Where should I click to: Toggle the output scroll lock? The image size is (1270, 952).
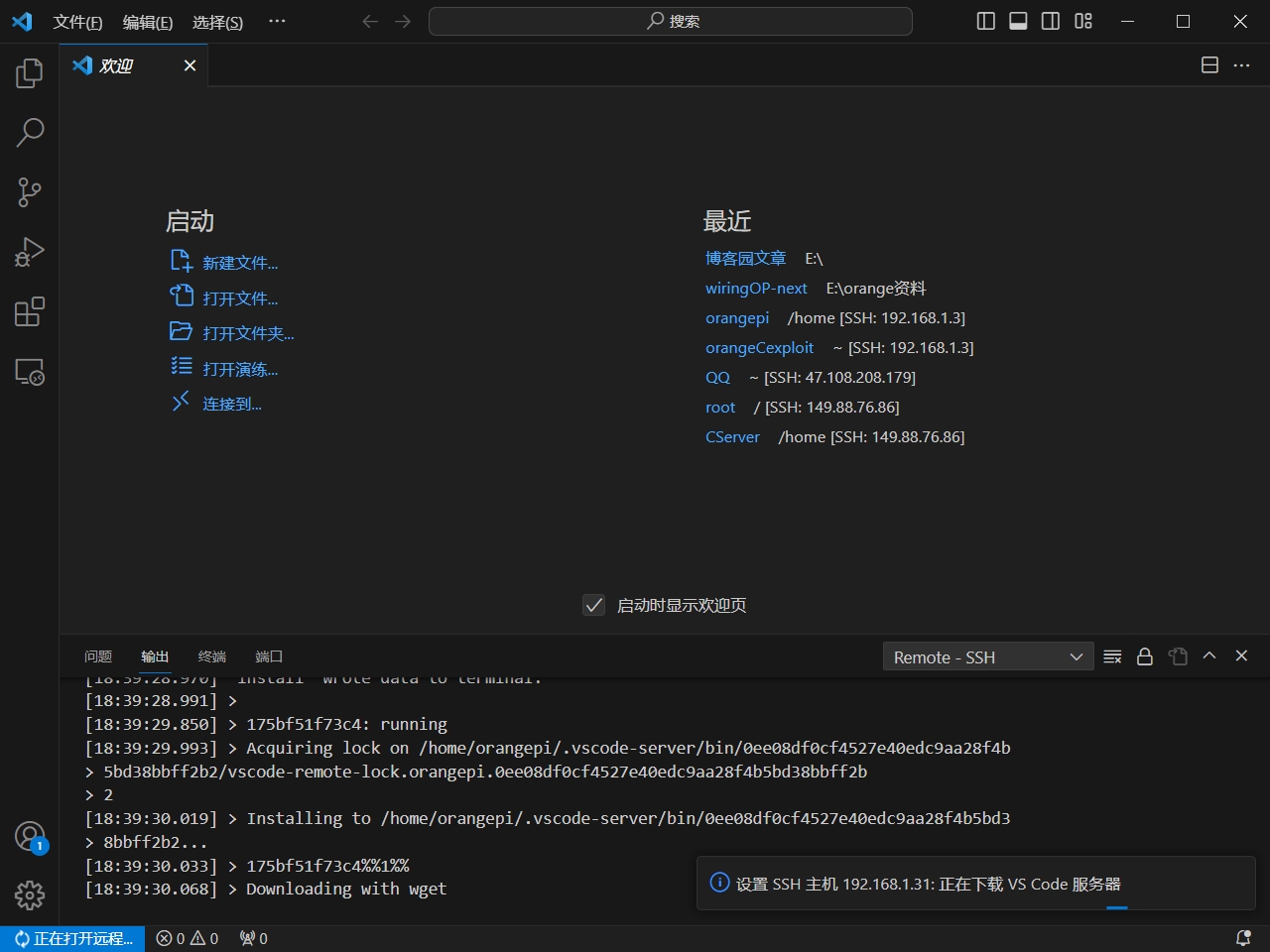pos(1145,656)
